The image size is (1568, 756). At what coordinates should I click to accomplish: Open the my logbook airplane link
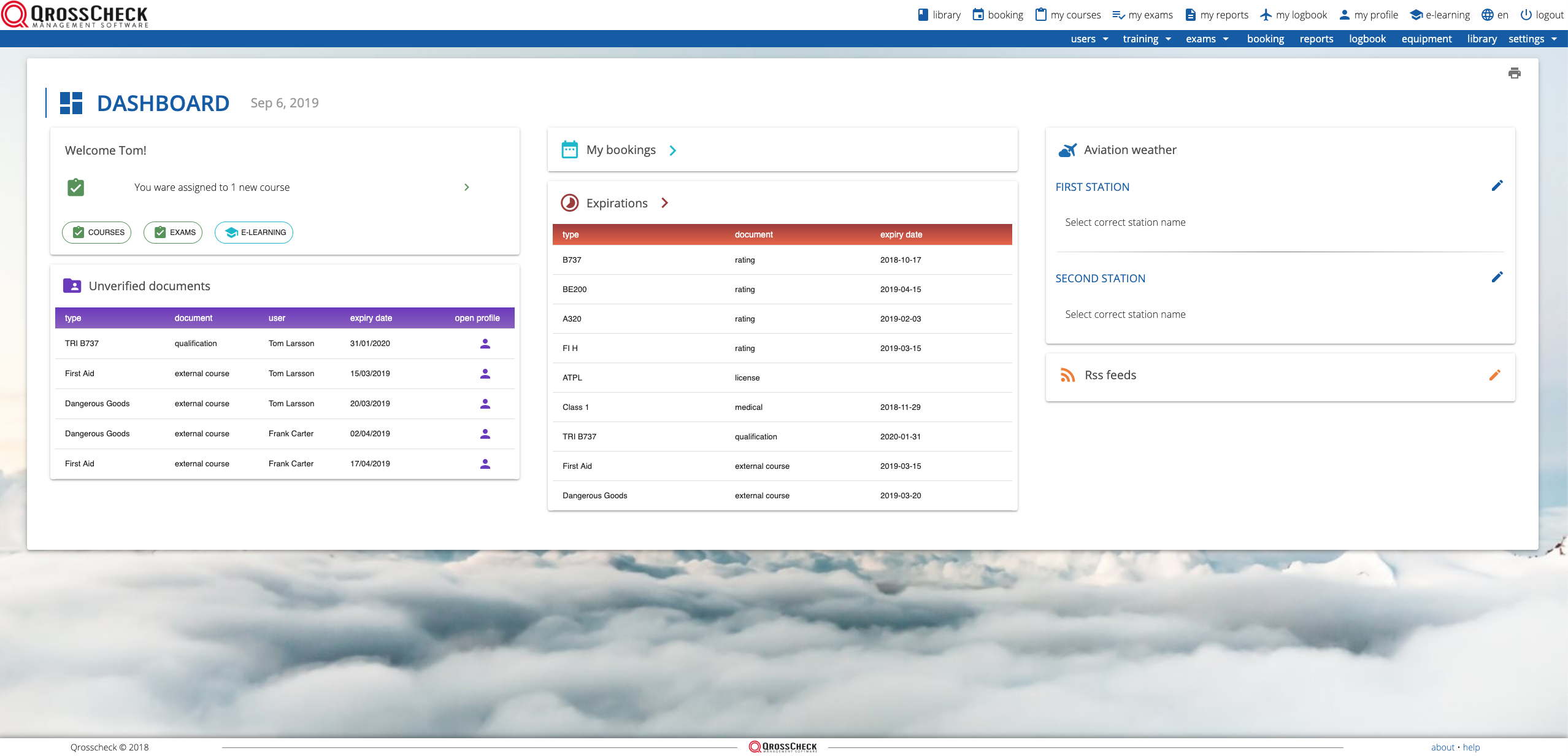pos(1293,15)
